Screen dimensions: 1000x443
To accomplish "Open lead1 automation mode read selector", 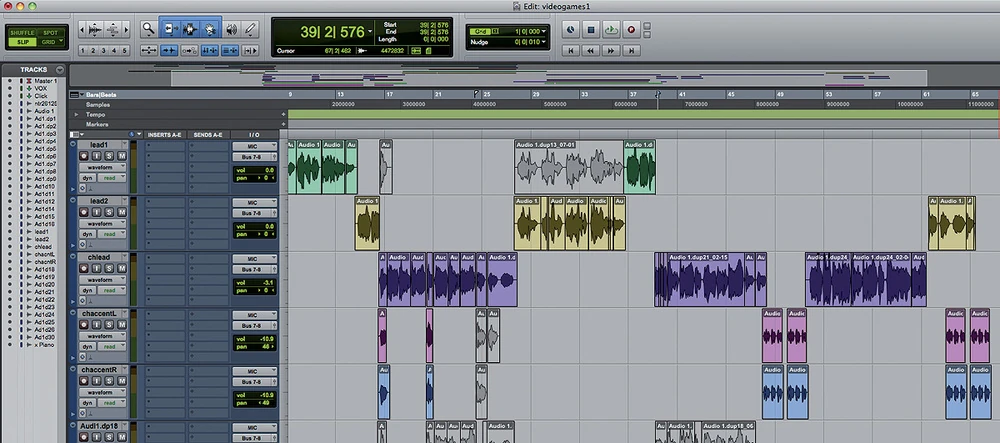I will point(112,178).
